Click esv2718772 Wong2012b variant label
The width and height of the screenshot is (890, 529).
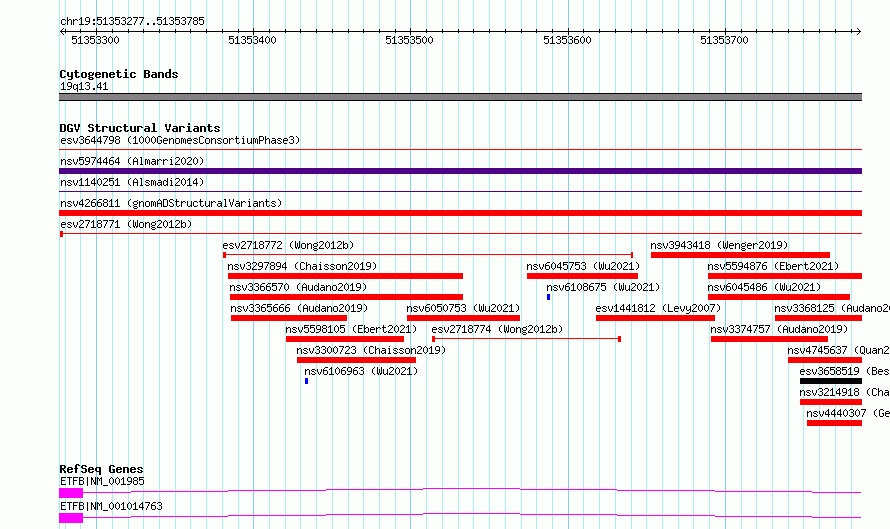(x=288, y=245)
